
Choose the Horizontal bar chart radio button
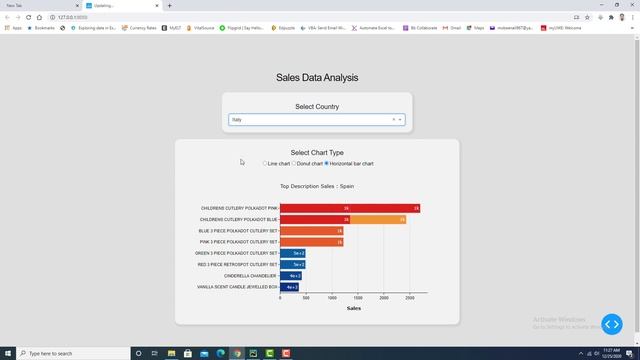[327, 163]
